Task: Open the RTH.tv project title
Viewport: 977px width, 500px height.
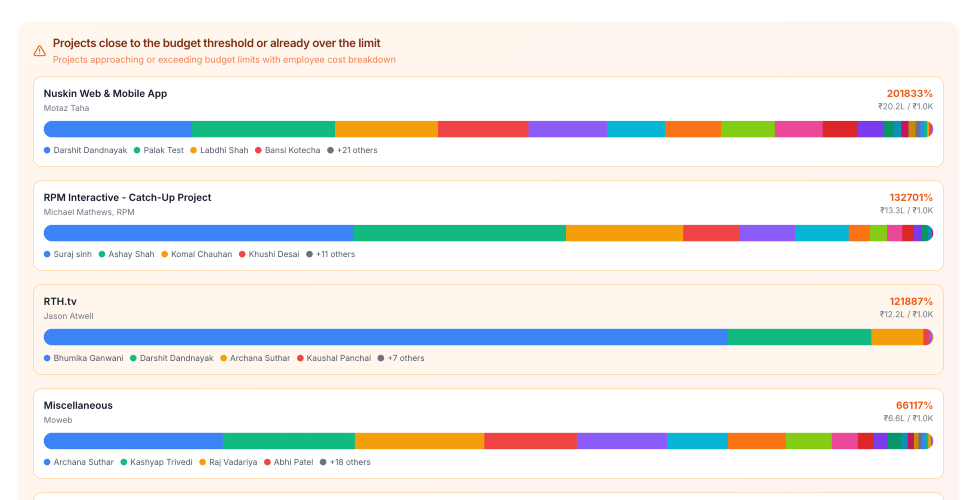Action: click(x=60, y=301)
